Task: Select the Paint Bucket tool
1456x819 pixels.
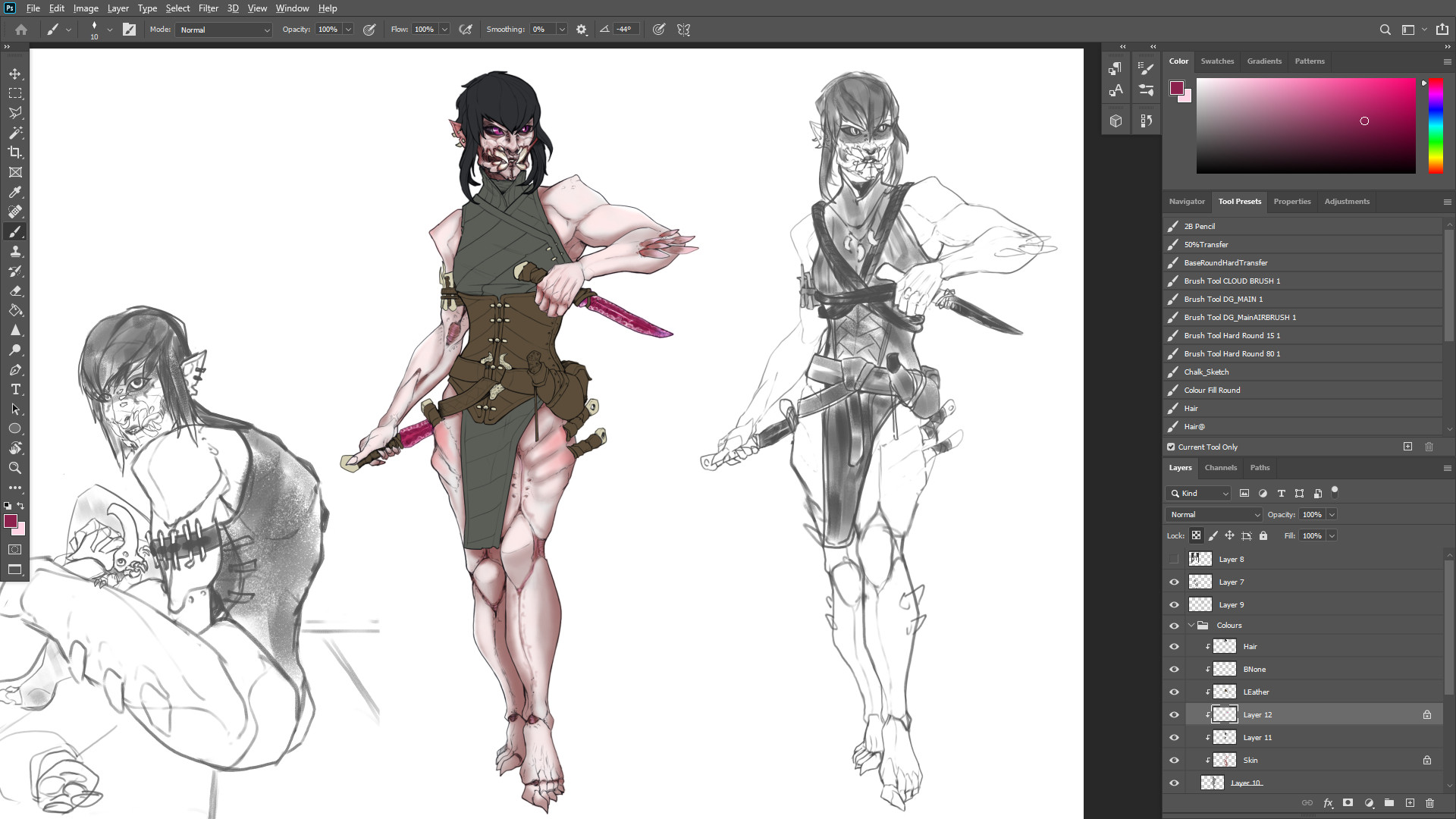Action: [x=15, y=310]
